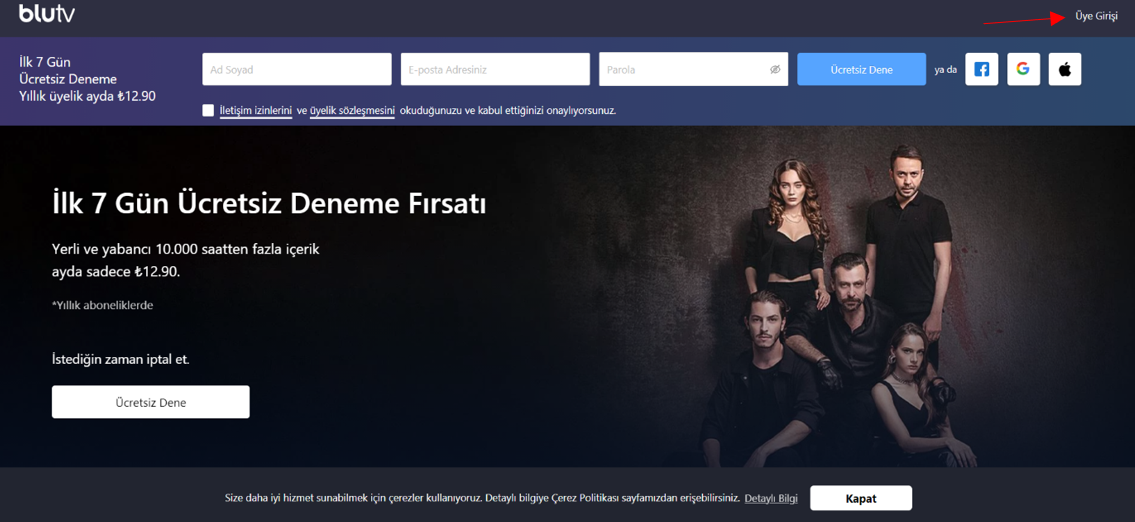
Task: Click the BluTV logo
Action: point(47,14)
